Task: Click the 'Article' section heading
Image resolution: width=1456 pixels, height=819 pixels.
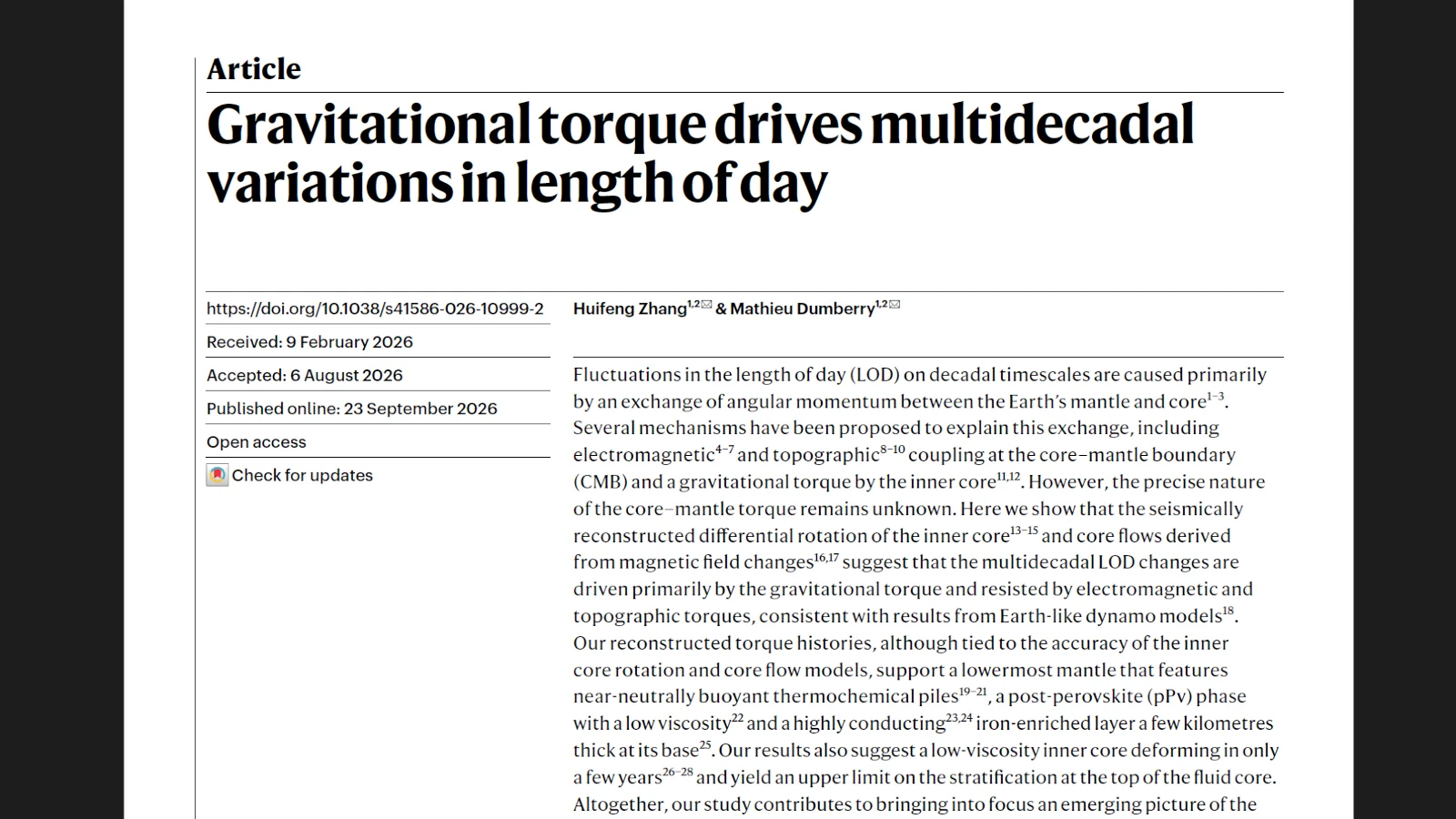Action: click(x=254, y=69)
